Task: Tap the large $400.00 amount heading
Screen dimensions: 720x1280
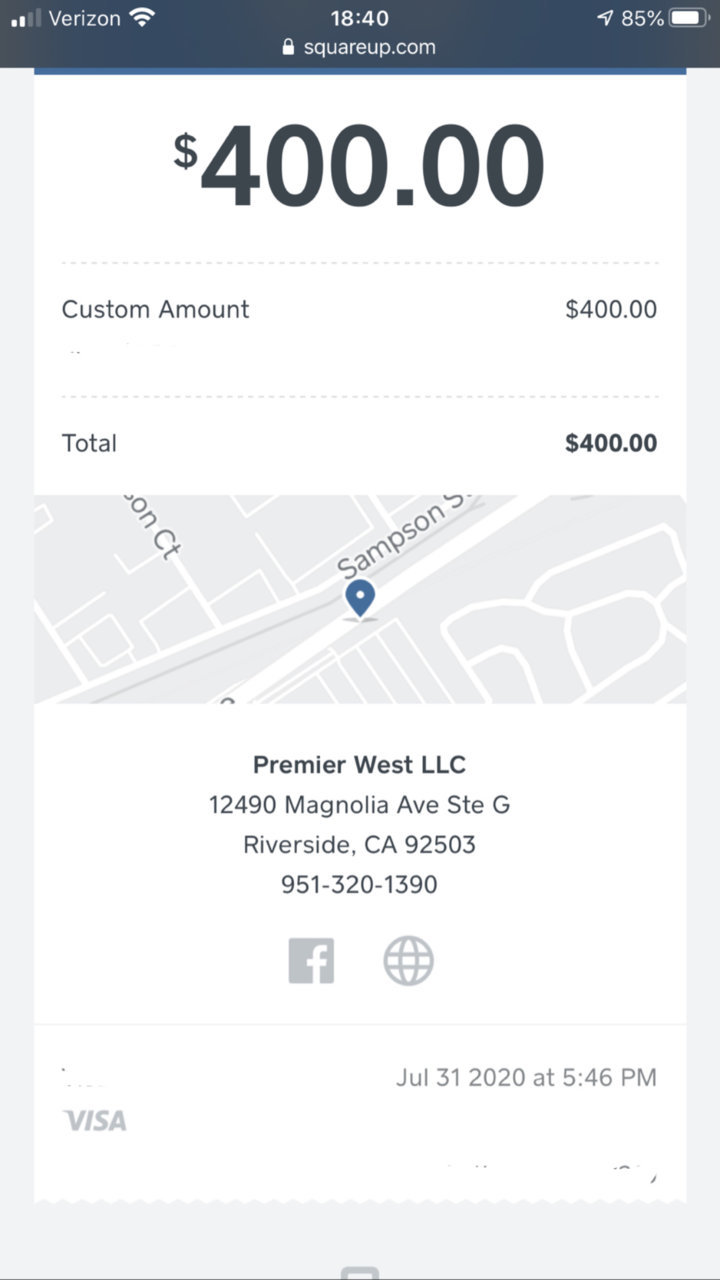Action: 360,167
